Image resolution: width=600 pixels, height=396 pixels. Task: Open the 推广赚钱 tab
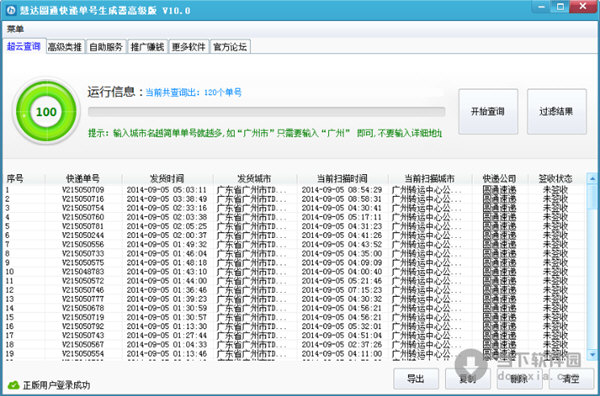147,47
